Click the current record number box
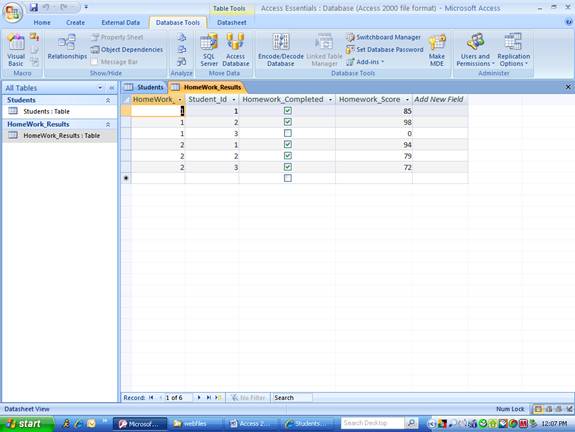 tap(178, 398)
